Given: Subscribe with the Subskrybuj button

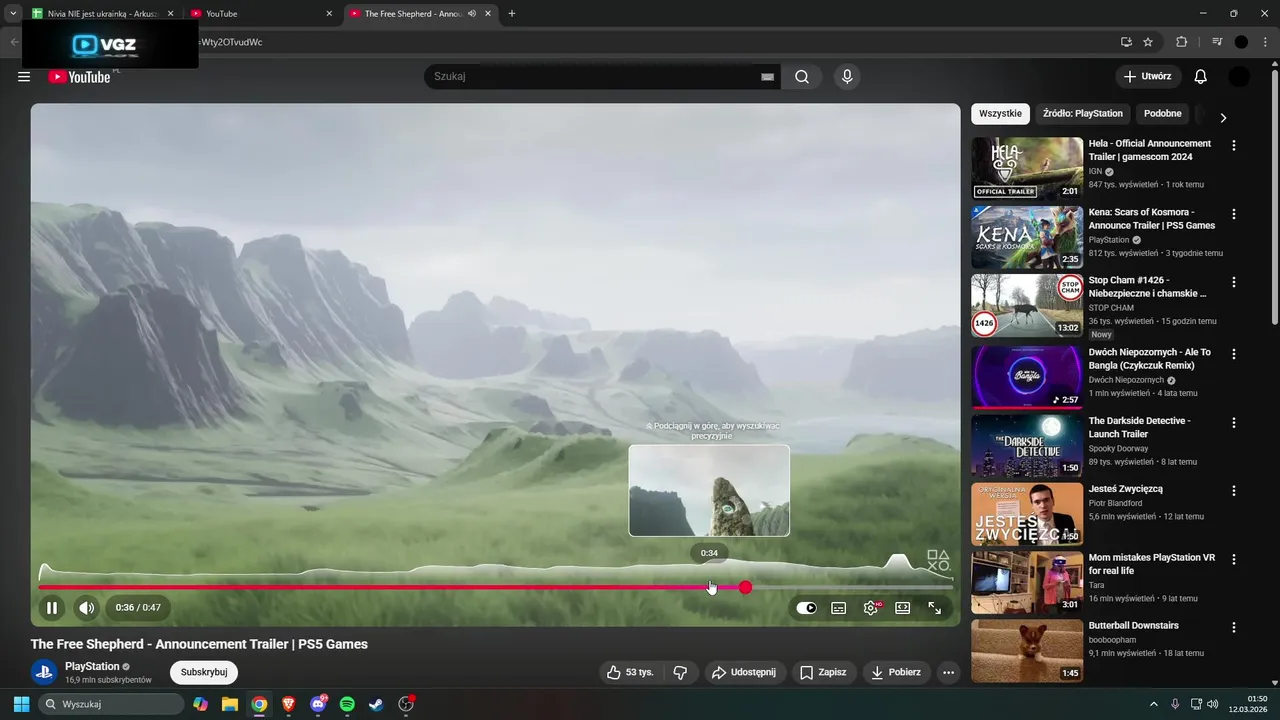Looking at the screenshot, I should pos(204,672).
